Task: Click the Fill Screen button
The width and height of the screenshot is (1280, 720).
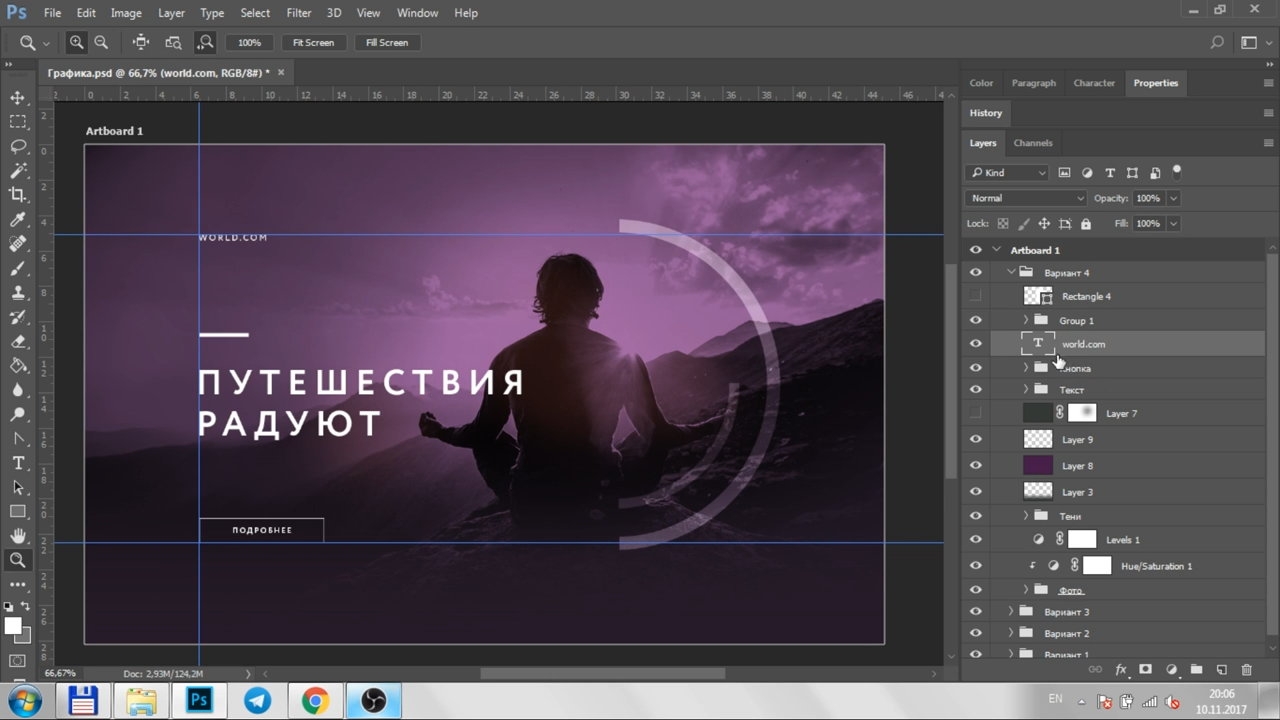Action: [x=387, y=42]
